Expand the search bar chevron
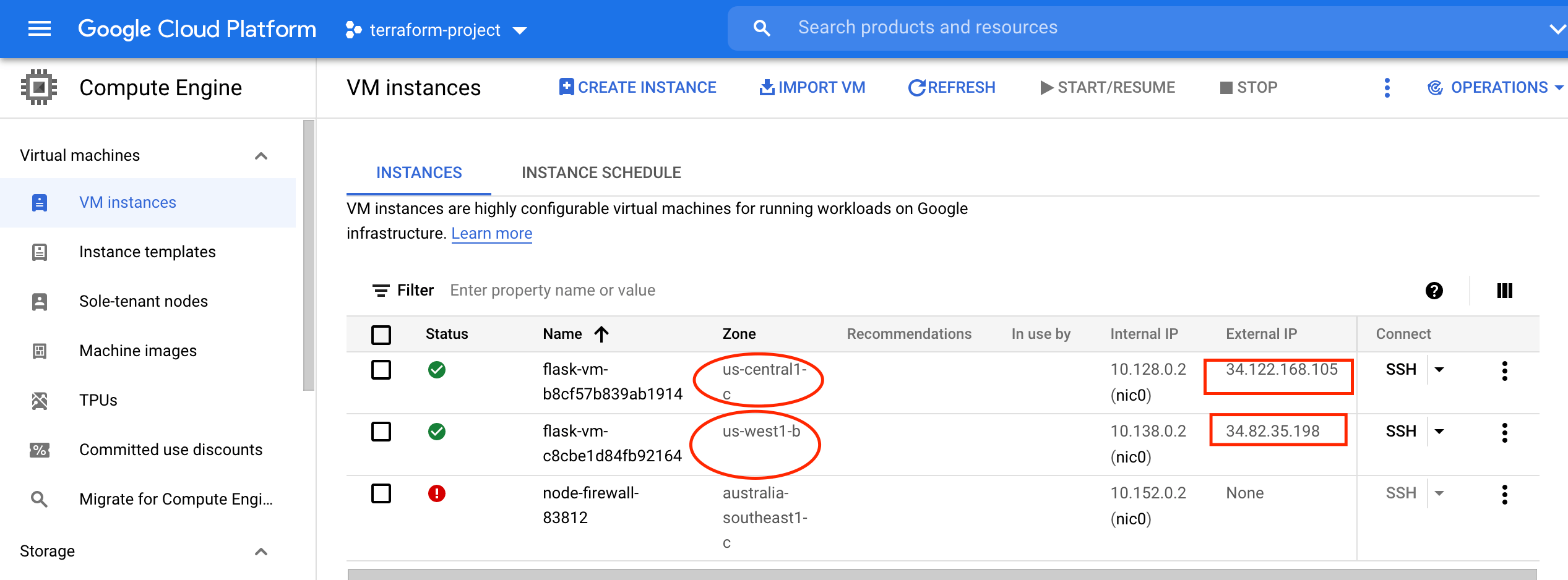The width and height of the screenshot is (1568, 580). (1557, 28)
